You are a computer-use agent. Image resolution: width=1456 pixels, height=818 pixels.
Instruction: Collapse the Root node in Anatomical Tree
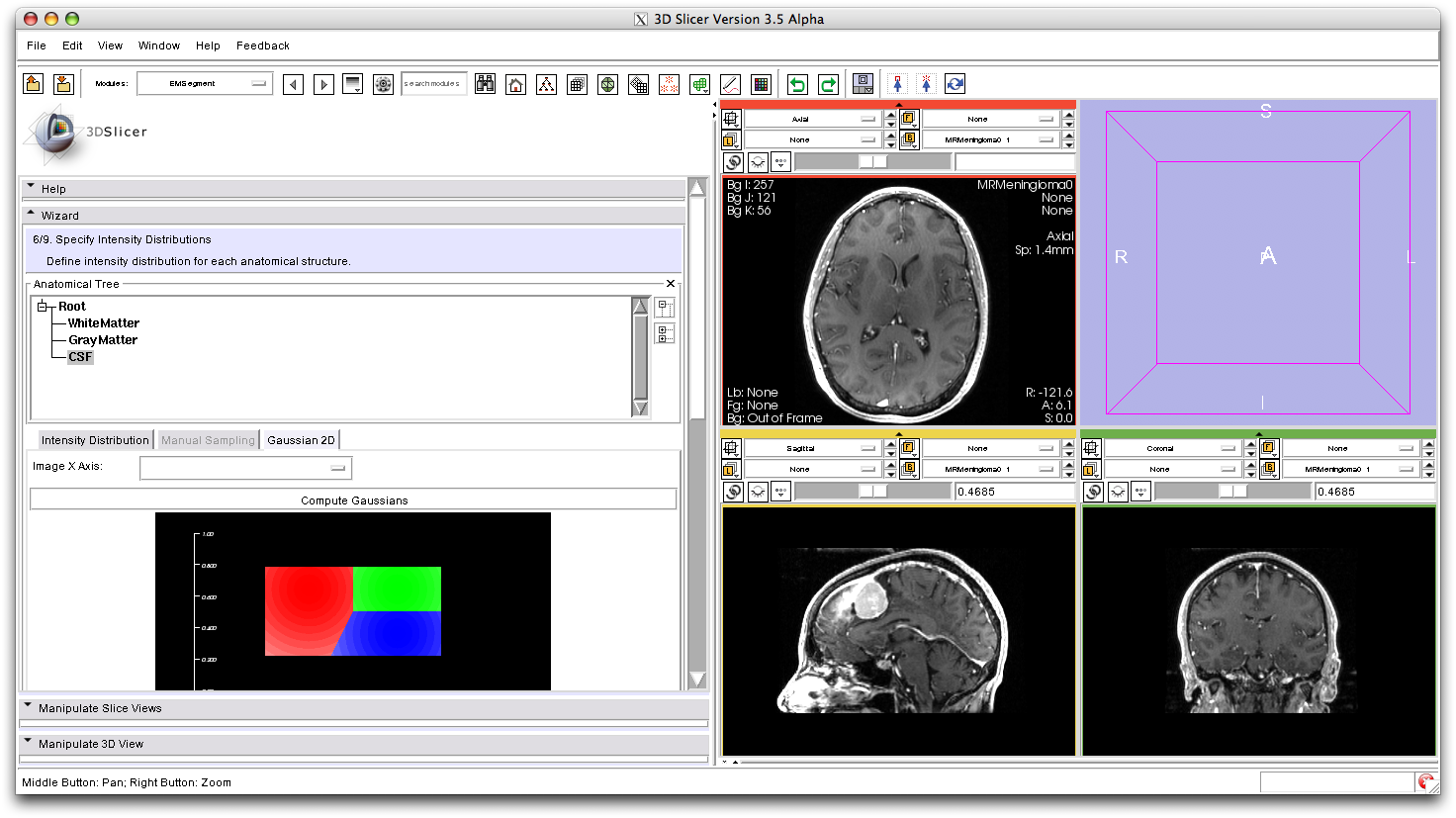coord(44,307)
